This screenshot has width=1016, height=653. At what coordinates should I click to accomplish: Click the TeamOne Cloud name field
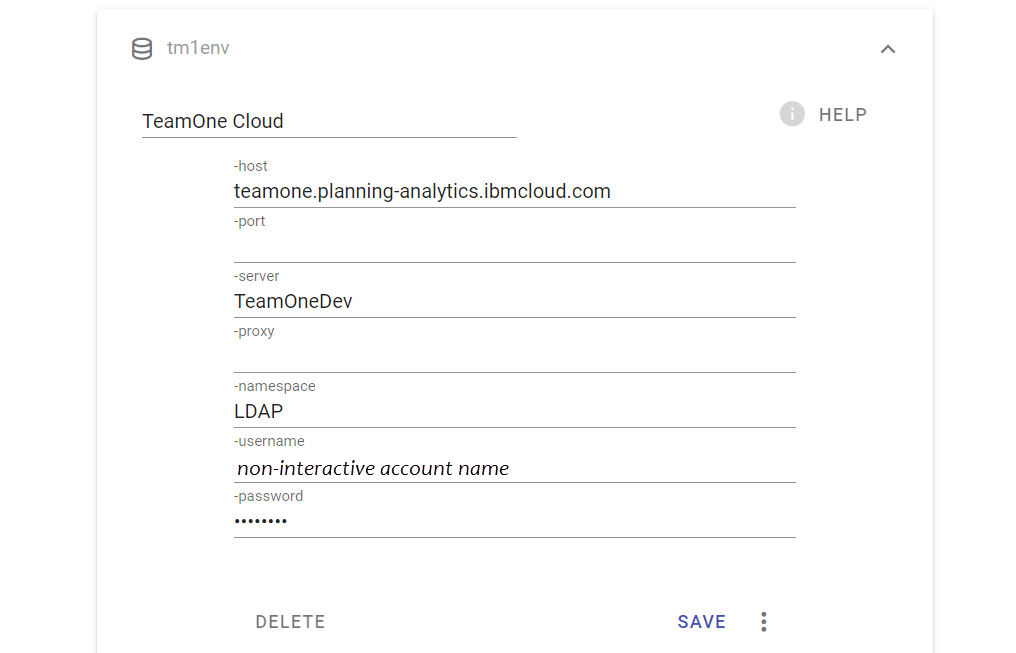(329, 121)
